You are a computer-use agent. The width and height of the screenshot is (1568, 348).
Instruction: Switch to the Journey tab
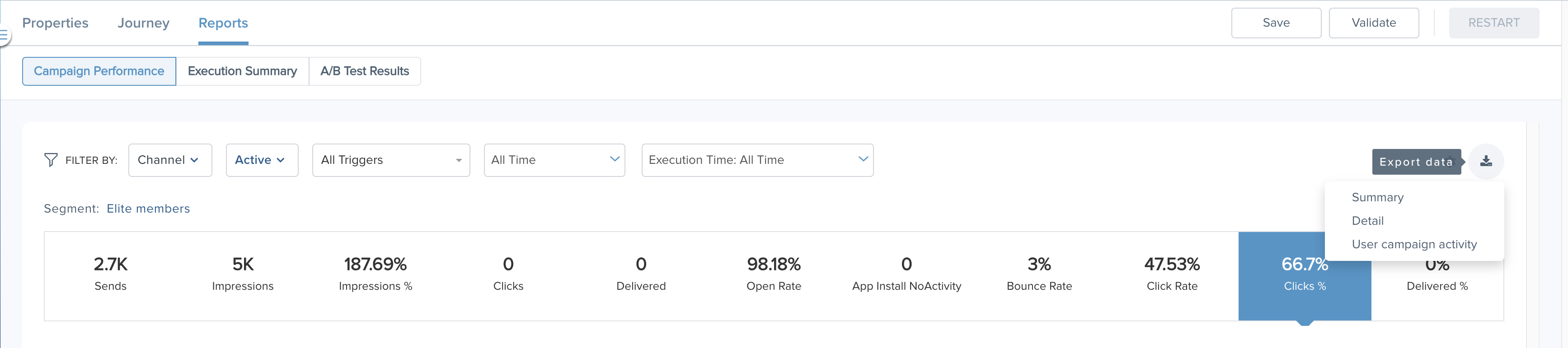[x=144, y=23]
